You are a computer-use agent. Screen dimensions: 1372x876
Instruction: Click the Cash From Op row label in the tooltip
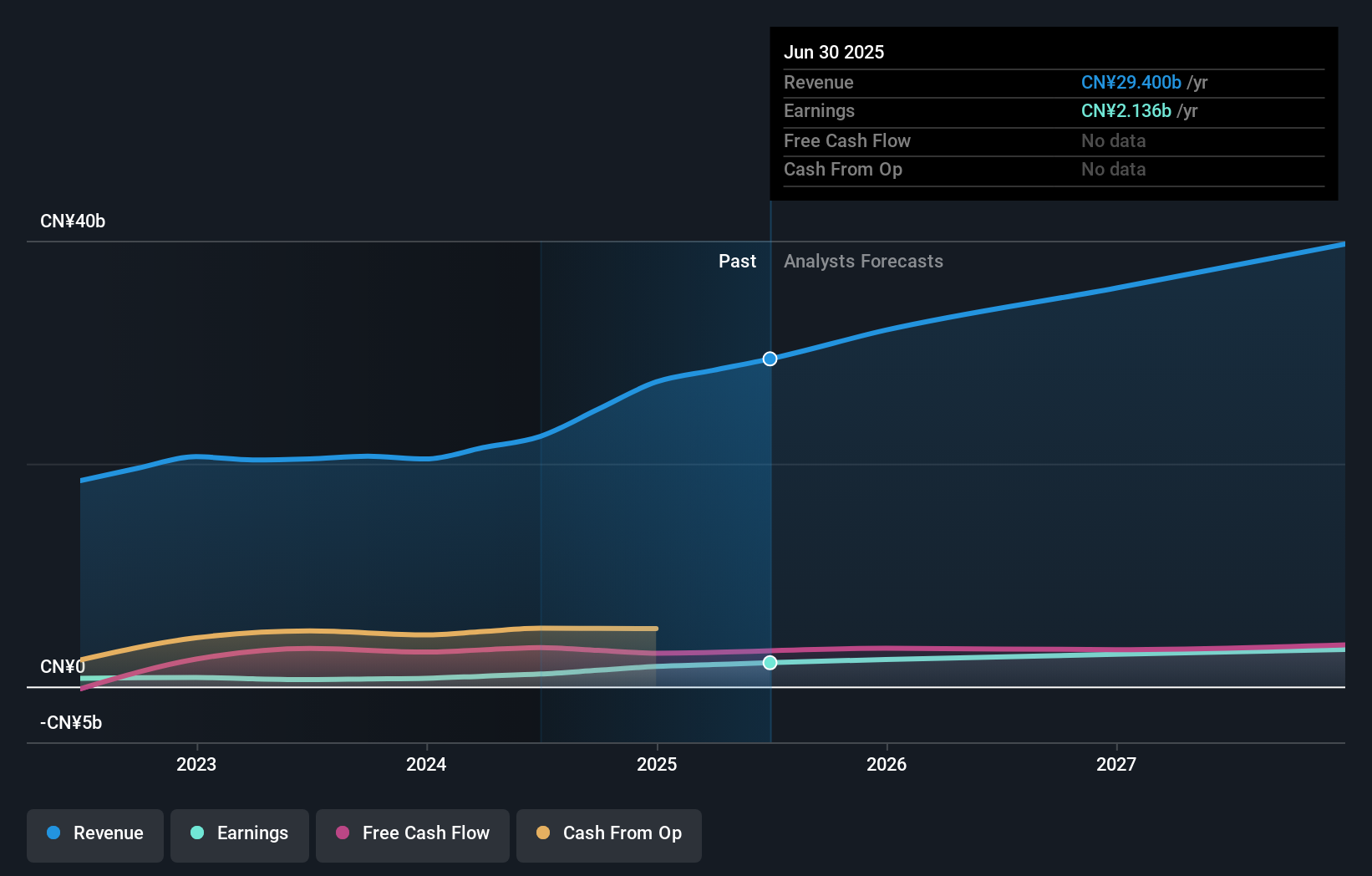click(843, 170)
